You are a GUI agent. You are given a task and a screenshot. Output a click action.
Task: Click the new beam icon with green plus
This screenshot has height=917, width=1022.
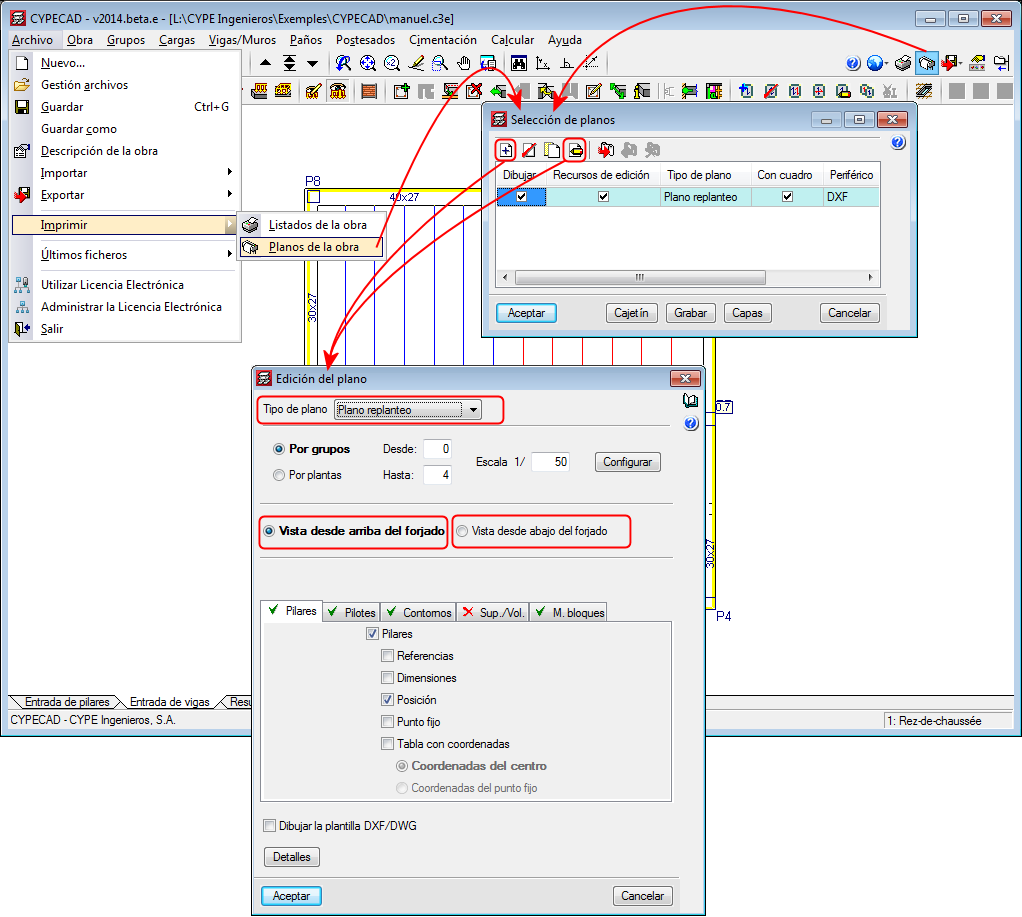tap(402, 91)
